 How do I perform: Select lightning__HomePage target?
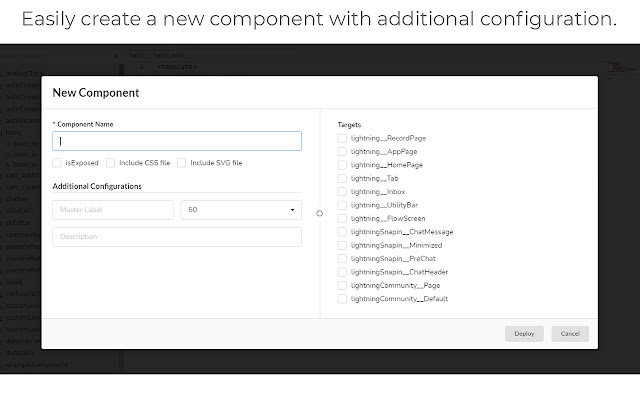(x=343, y=164)
